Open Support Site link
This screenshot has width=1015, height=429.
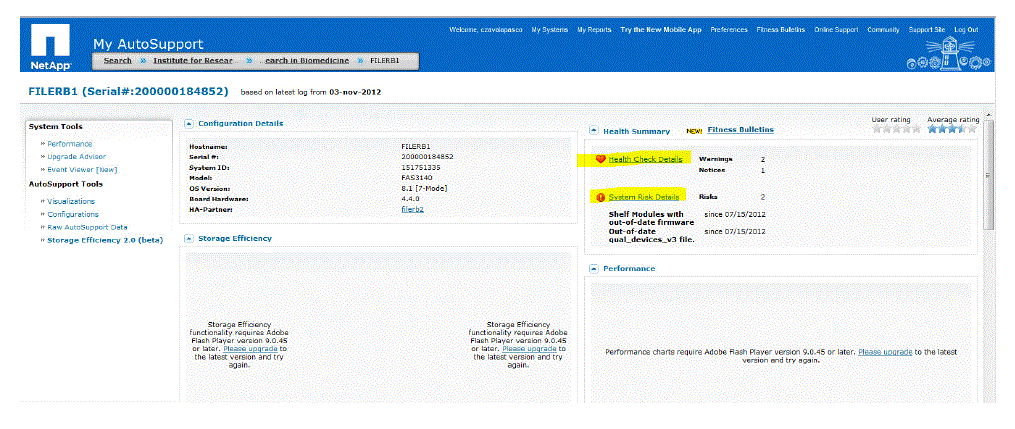tap(927, 30)
